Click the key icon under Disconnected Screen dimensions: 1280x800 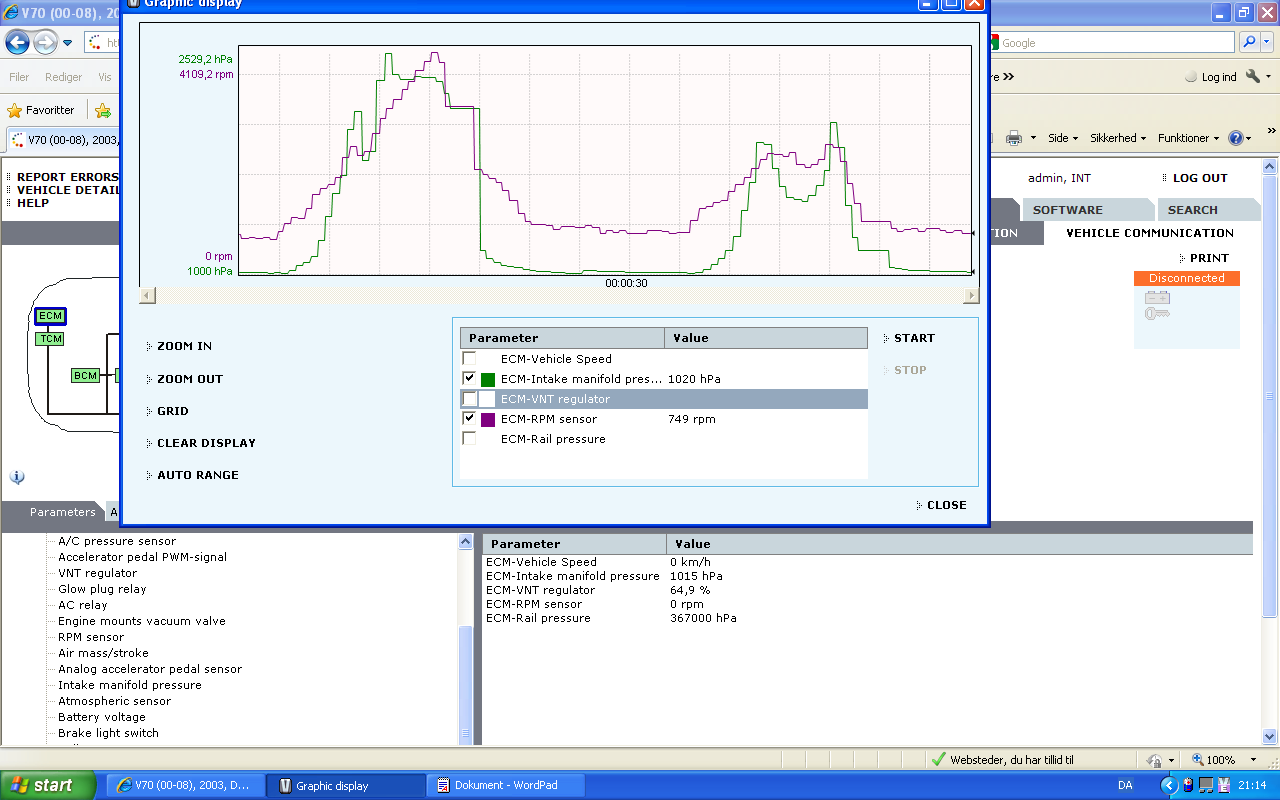pos(1157,314)
